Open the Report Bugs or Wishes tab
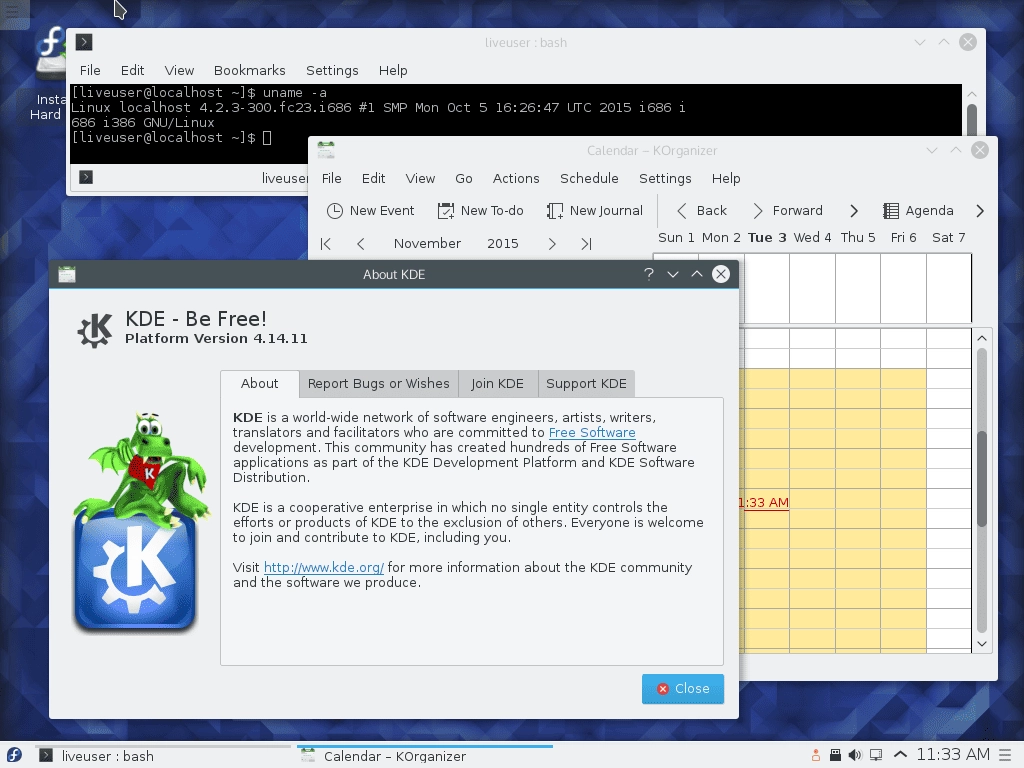 [379, 383]
